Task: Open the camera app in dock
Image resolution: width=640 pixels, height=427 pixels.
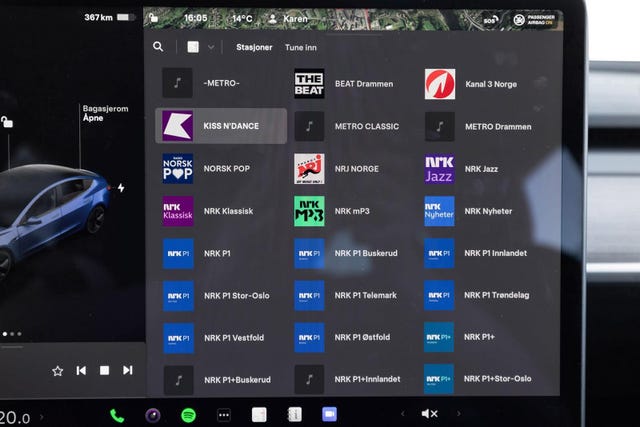Action: (x=153, y=416)
